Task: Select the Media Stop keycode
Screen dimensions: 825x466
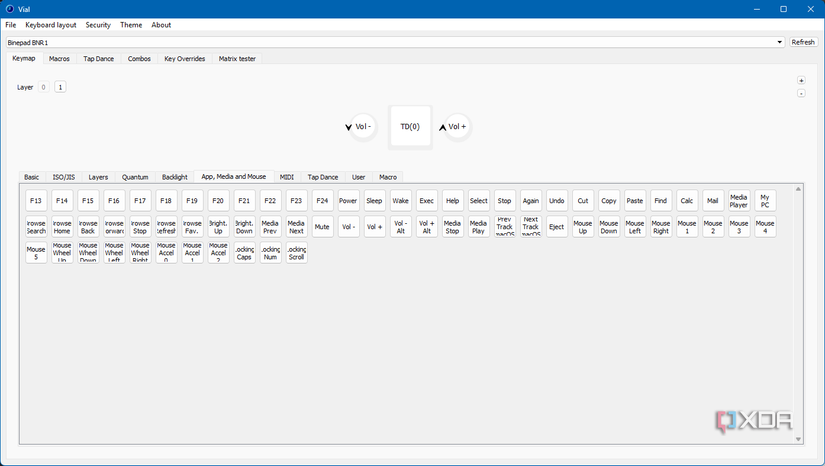Action: pyautogui.click(x=452, y=227)
